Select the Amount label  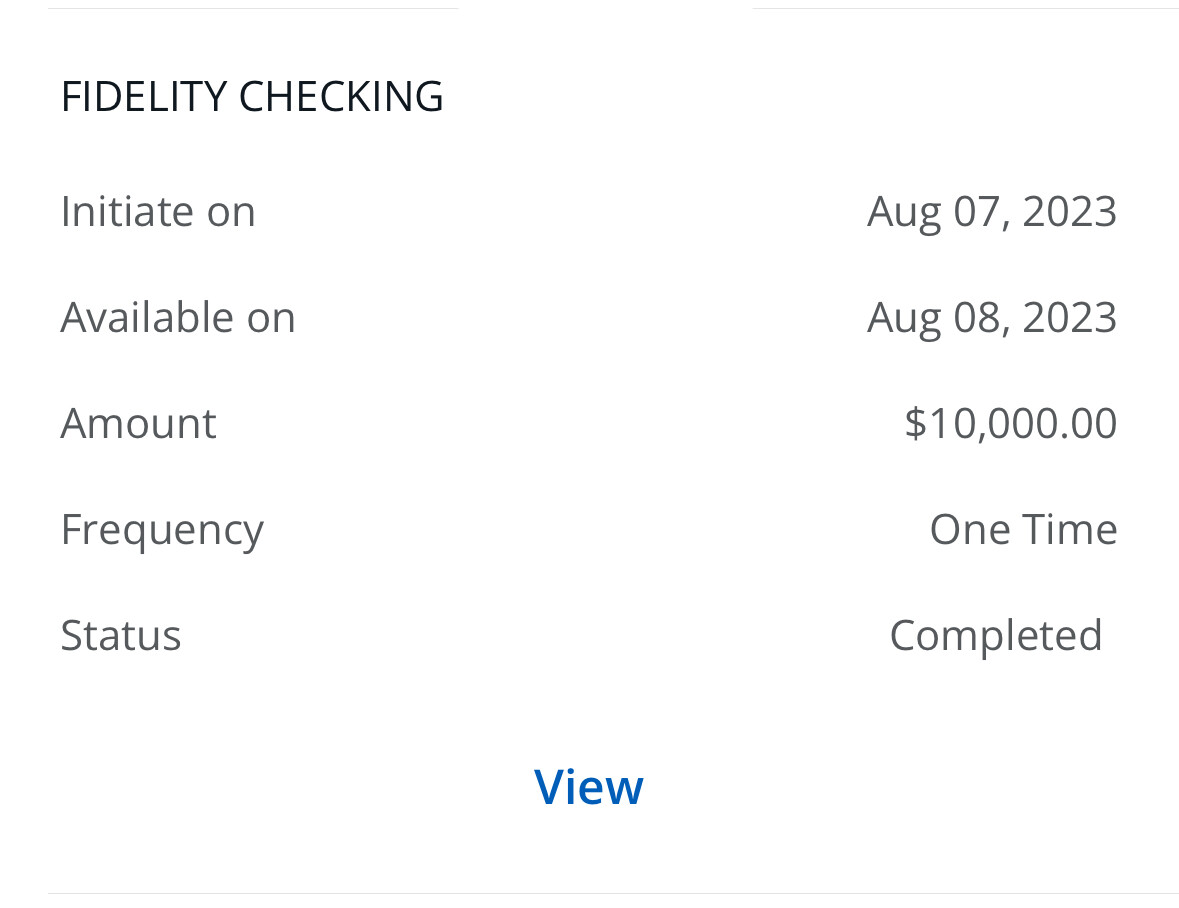138,422
